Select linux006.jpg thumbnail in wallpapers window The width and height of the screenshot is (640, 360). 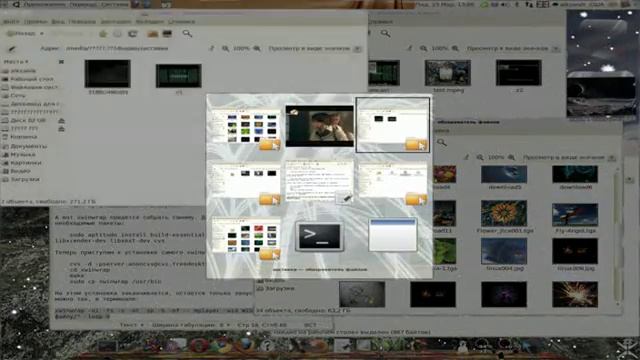click(x=575, y=251)
